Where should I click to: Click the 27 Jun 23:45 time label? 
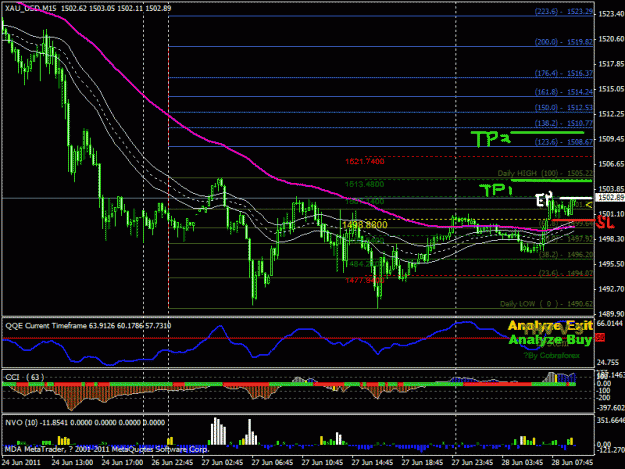472,463
